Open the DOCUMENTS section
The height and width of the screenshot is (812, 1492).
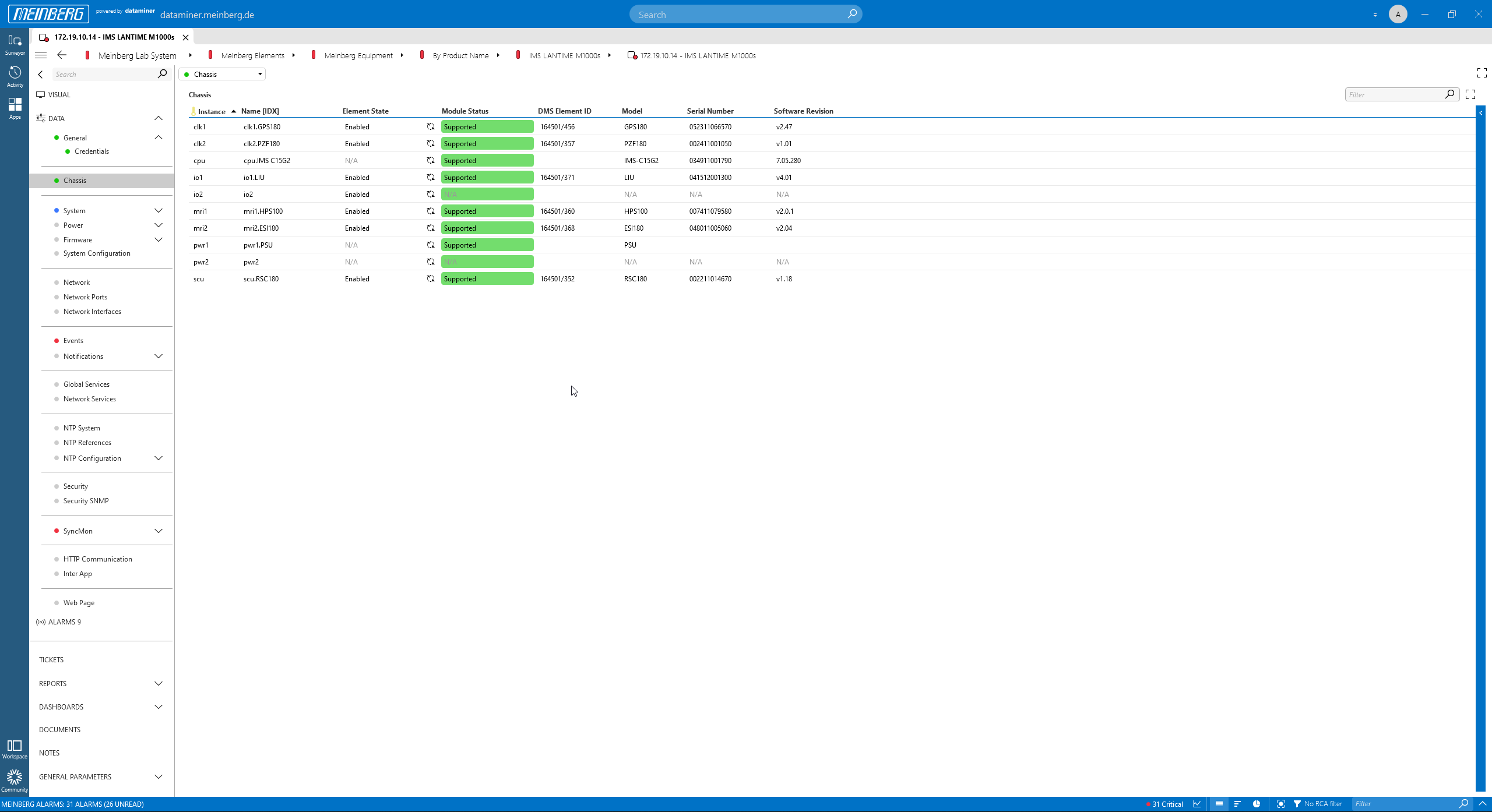pos(59,729)
